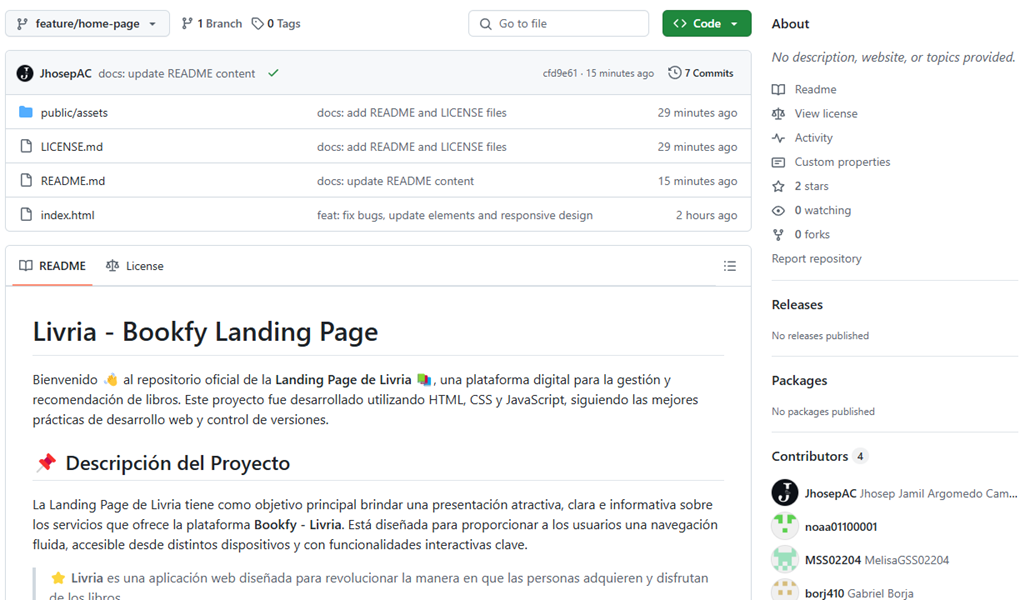Click the fork icon in About
Image resolution: width=1035 pixels, height=600 pixels.
779,234
